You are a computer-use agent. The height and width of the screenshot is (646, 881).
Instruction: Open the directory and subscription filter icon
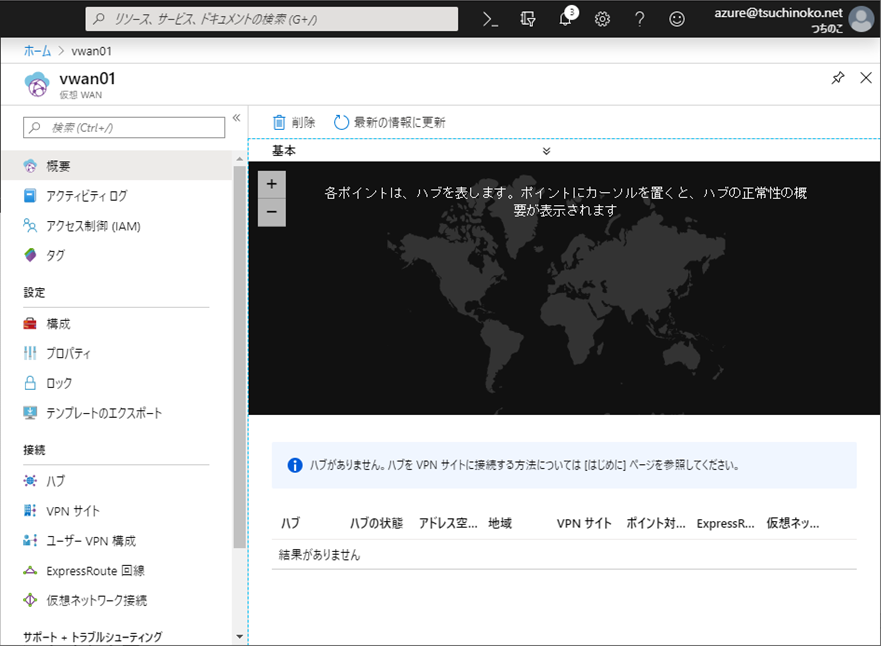pyautogui.click(x=528, y=19)
